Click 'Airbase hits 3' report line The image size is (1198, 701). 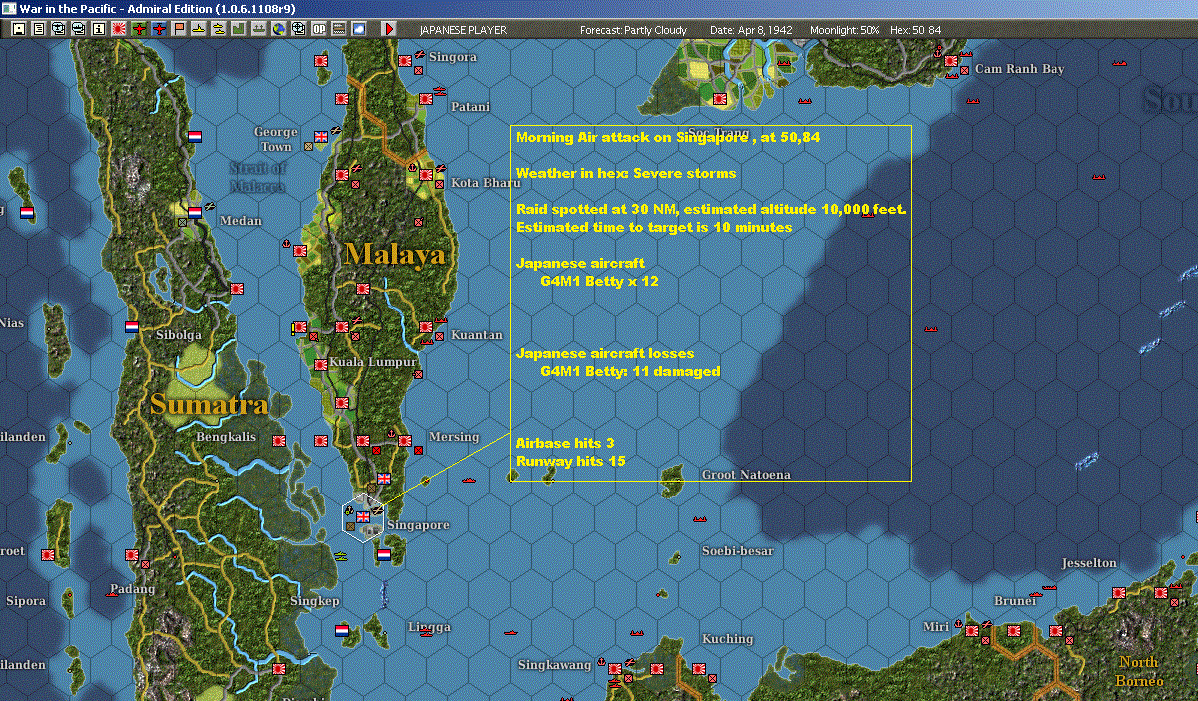565,443
